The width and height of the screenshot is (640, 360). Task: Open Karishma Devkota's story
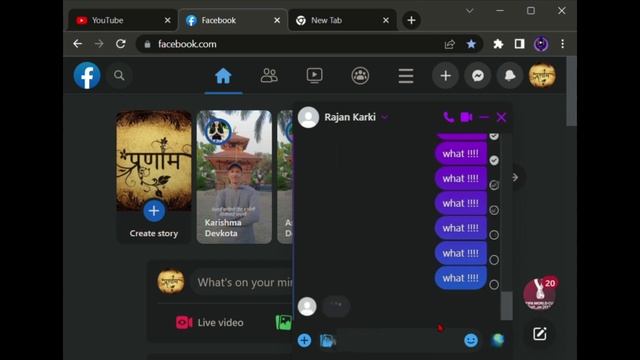pyautogui.click(x=234, y=177)
